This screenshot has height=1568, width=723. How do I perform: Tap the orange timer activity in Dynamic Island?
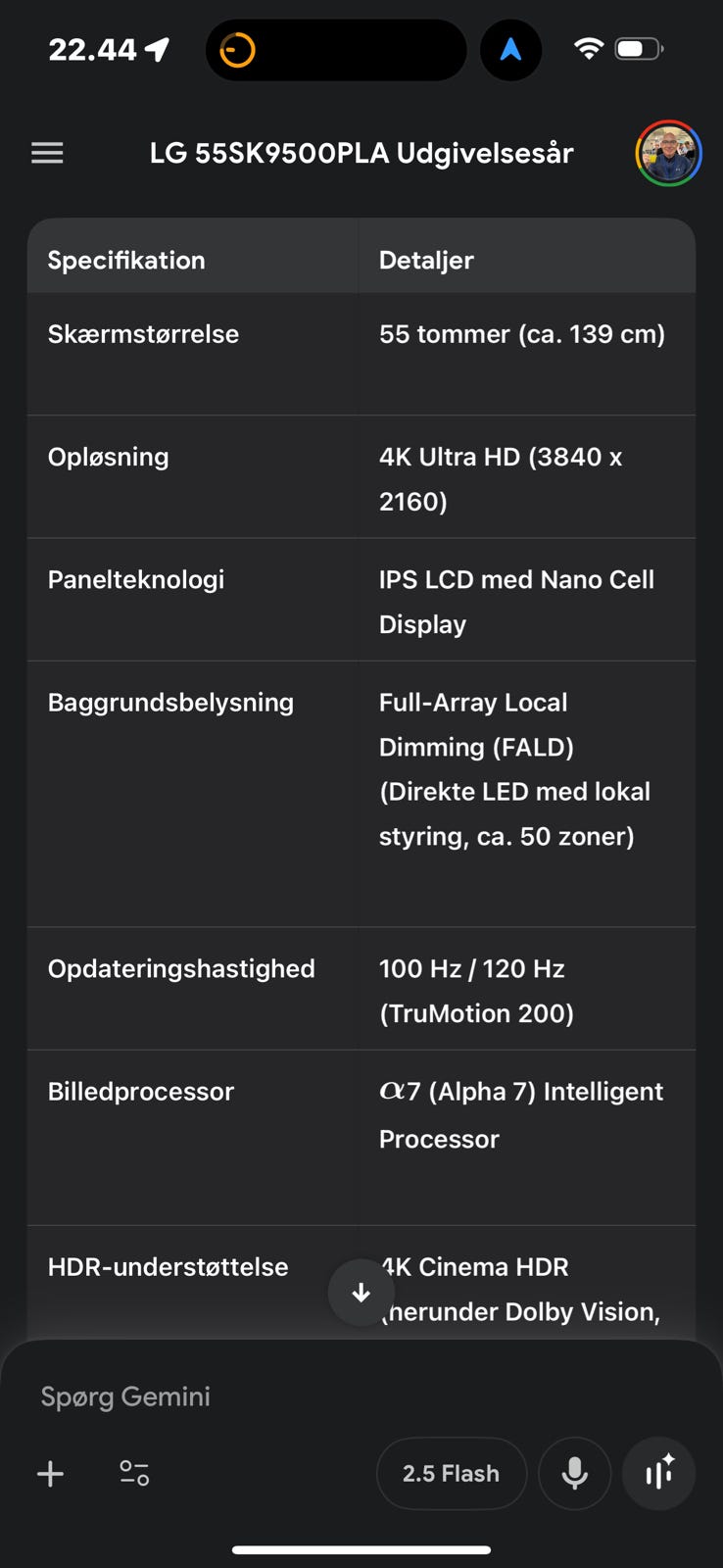(237, 50)
